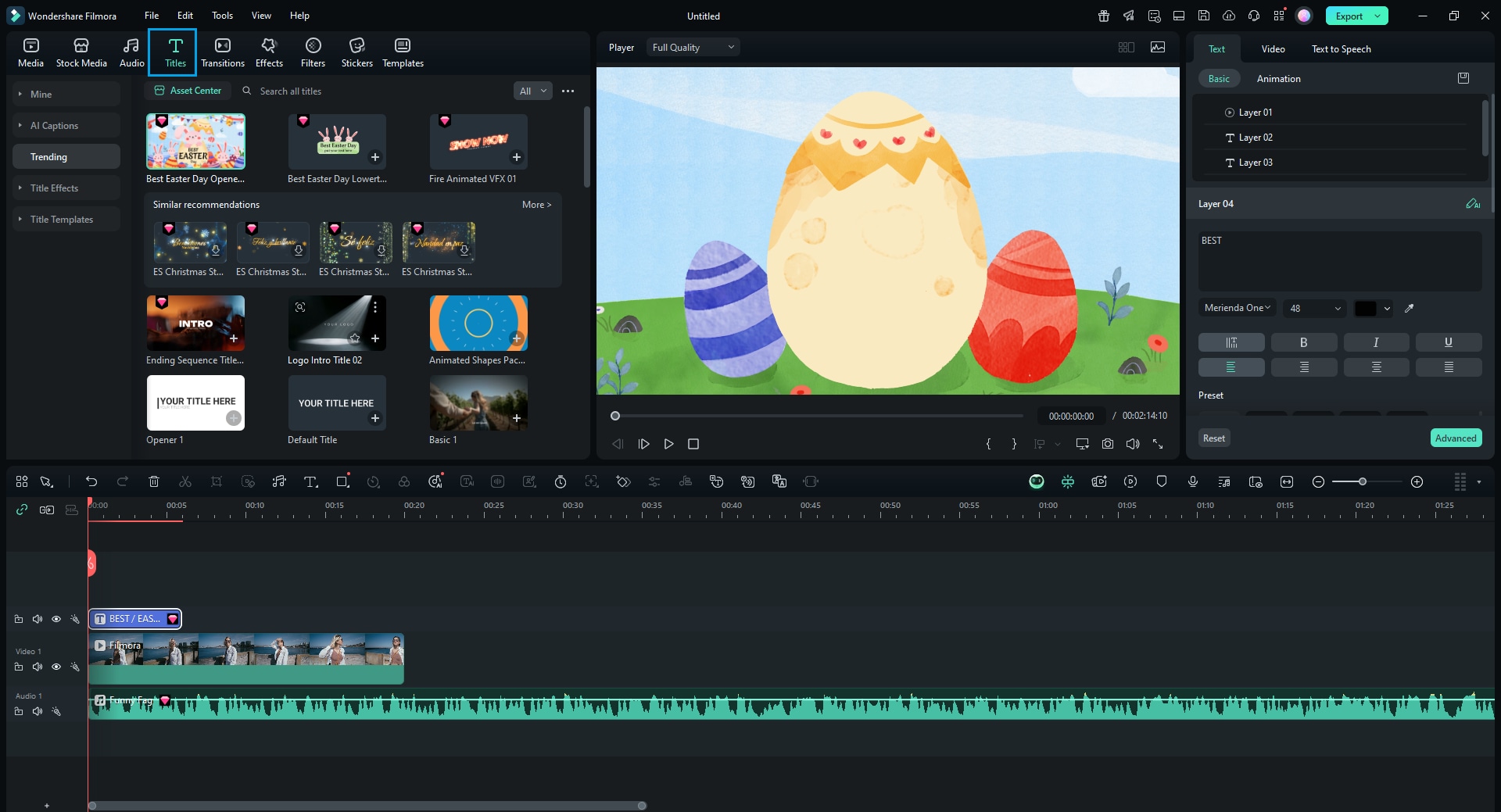Click the AI text edit icon beside Layer 04

click(1473, 204)
